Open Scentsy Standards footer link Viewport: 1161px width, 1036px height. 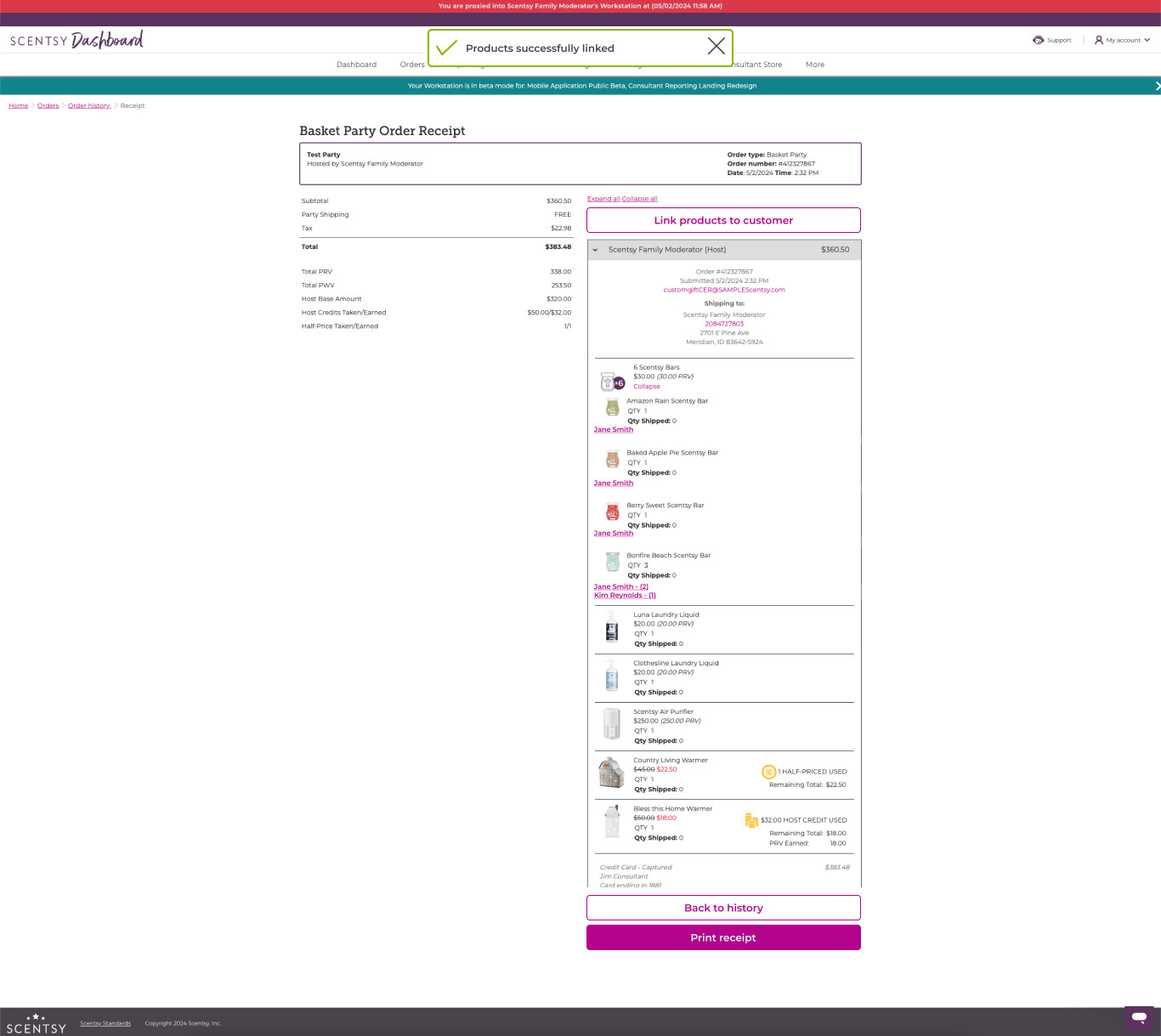pyautogui.click(x=105, y=1023)
